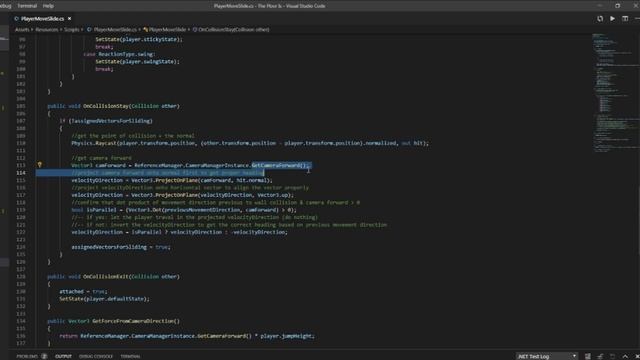This screenshot has height=360, width=640.
Task: Click player.jumpHeight on the return line
Action: point(287,336)
